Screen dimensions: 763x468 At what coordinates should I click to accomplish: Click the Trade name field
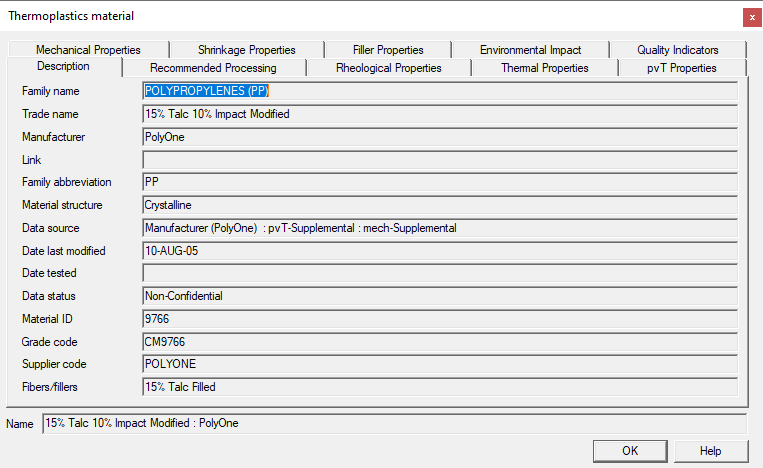pyautogui.click(x=440, y=114)
